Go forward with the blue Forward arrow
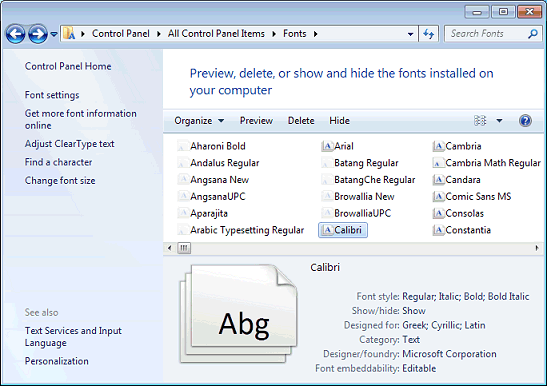Viewport: 547px width, 386px height. (38, 34)
